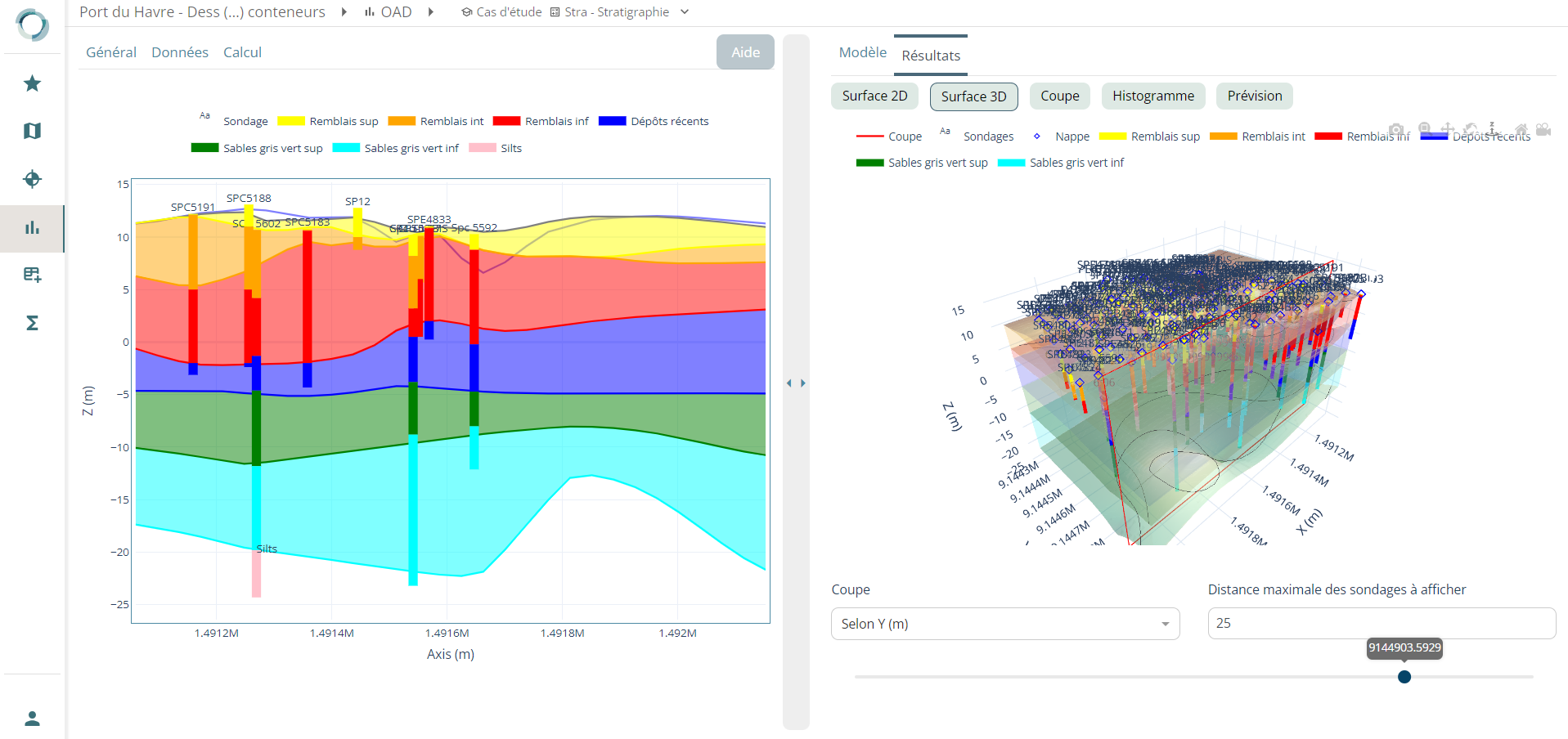Expand the arrow after Port du Havre breadcrumb

tap(344, 12)
